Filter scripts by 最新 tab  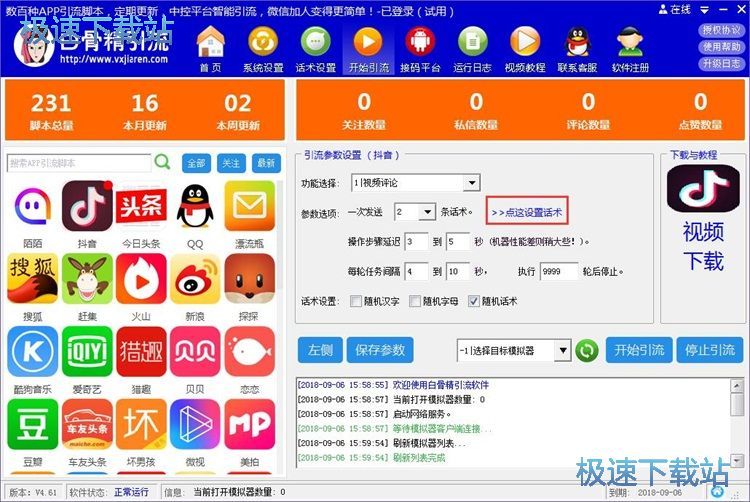point(266,163)
